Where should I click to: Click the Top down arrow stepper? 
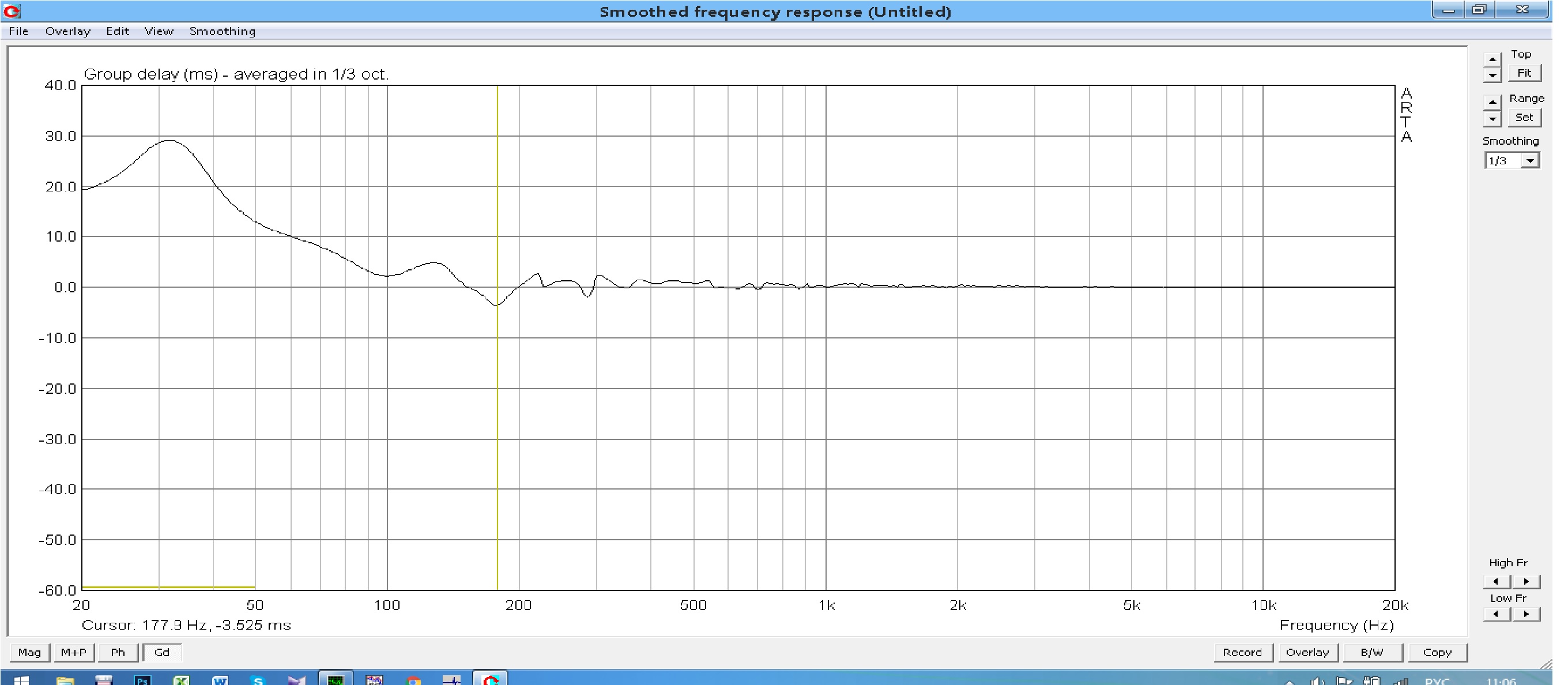tap(1492, 76)
